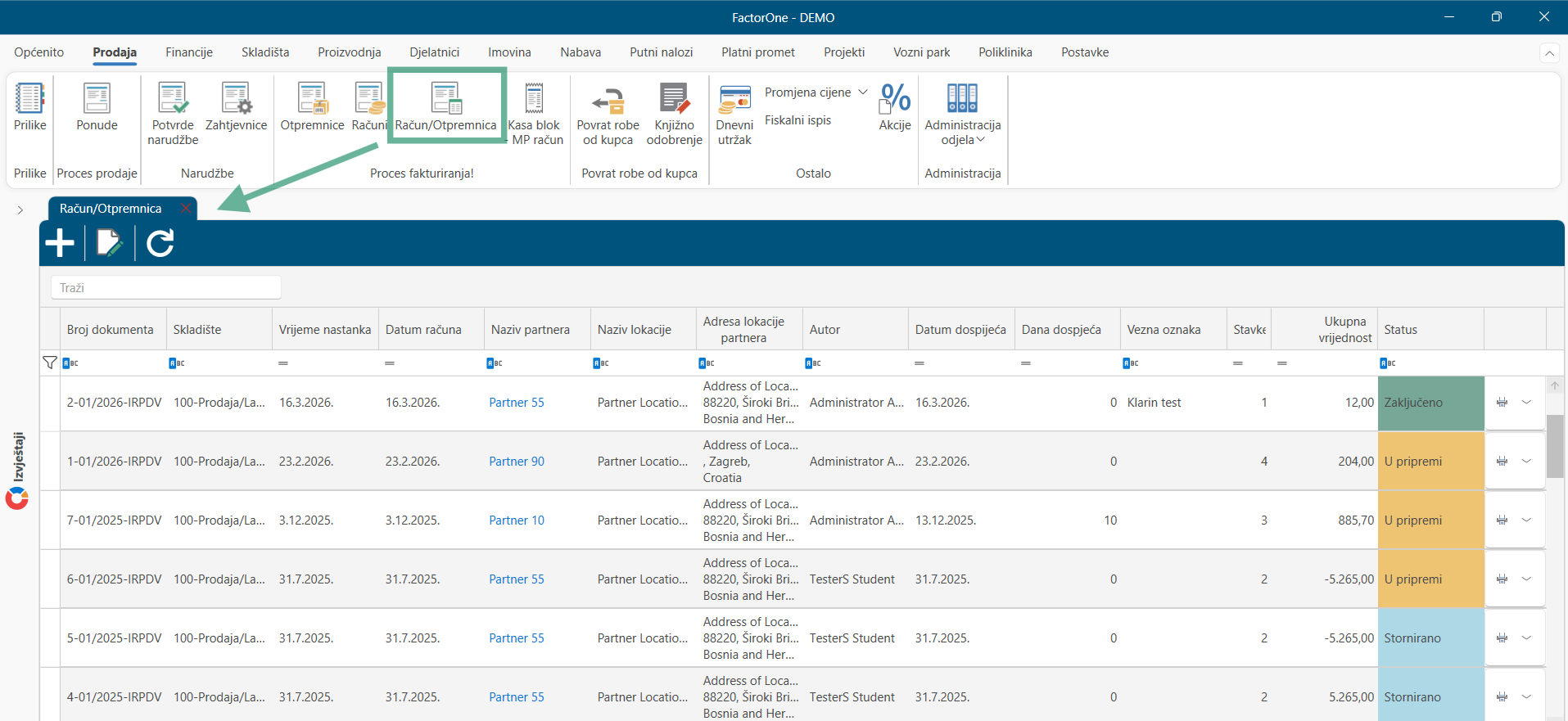Open Partner 55 link in row 2-01/2026-IRPDV

tap(517, 403)
